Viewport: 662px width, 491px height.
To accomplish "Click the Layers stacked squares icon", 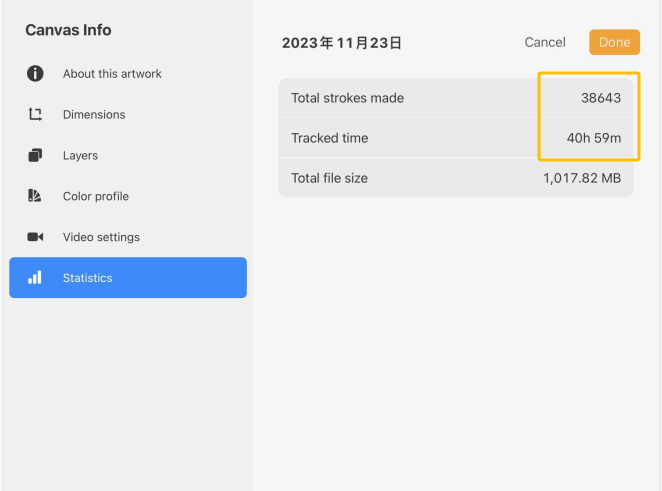I will pos(35,155).
